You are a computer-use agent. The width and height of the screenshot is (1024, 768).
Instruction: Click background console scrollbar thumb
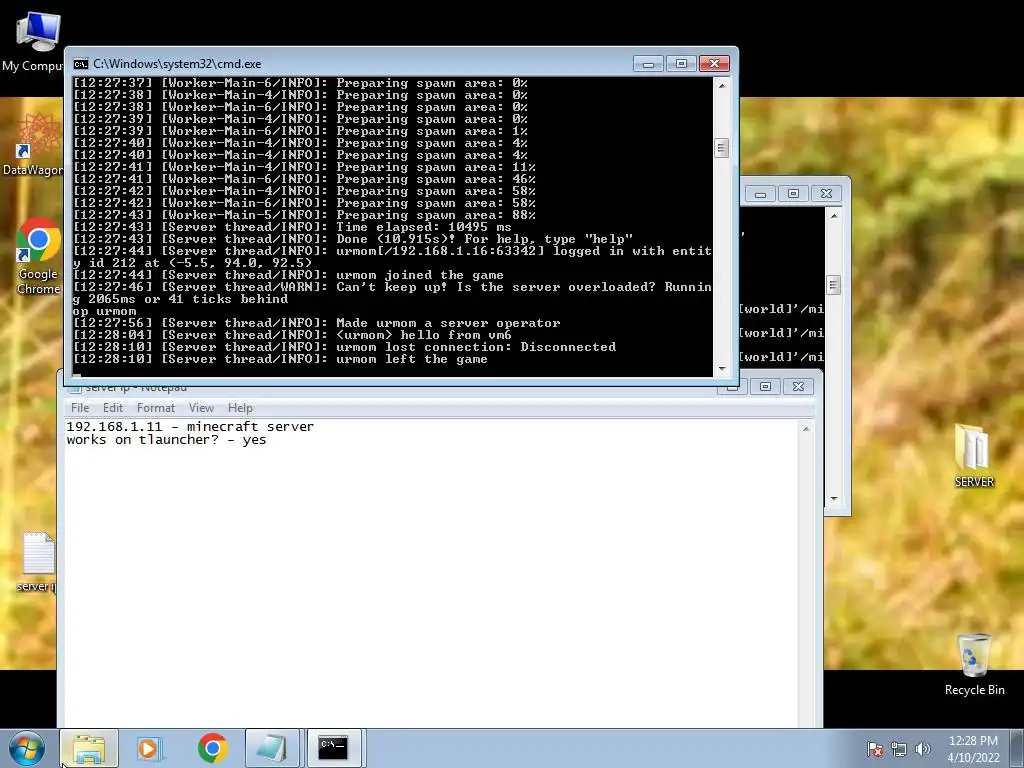[x=834, y=285]
